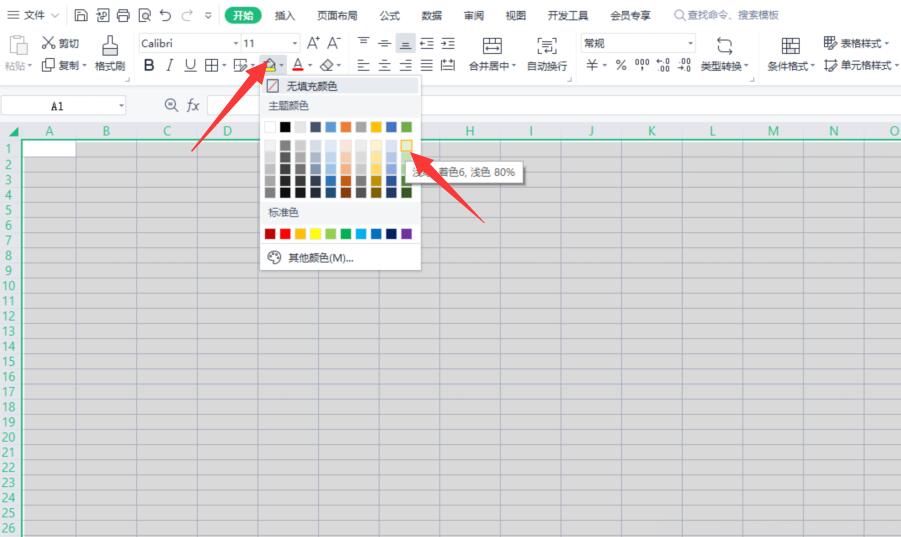
Task: Toggle italic text formatting
Action: 170,65
